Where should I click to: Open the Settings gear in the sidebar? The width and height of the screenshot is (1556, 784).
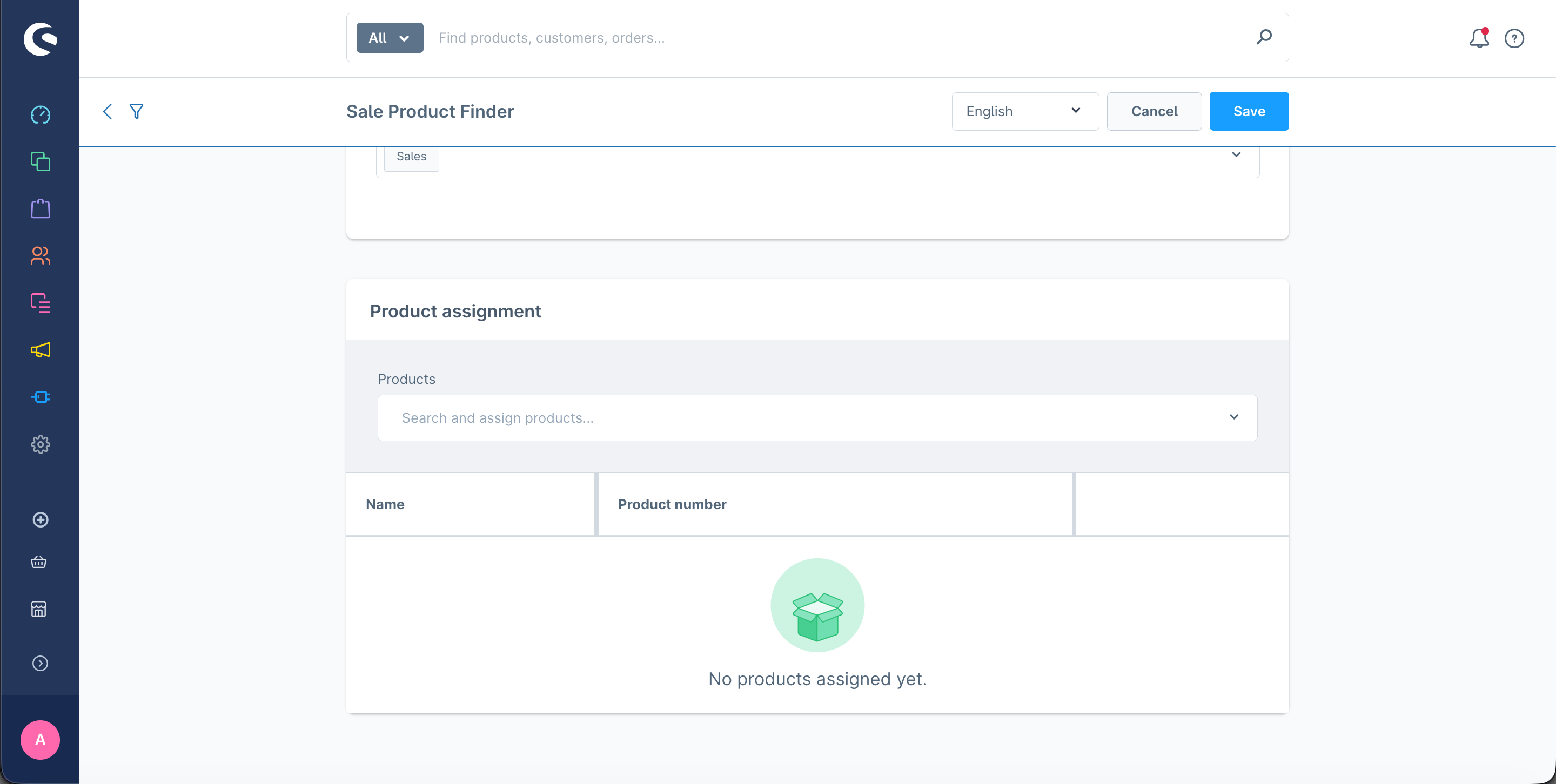[x=40, y=444]
